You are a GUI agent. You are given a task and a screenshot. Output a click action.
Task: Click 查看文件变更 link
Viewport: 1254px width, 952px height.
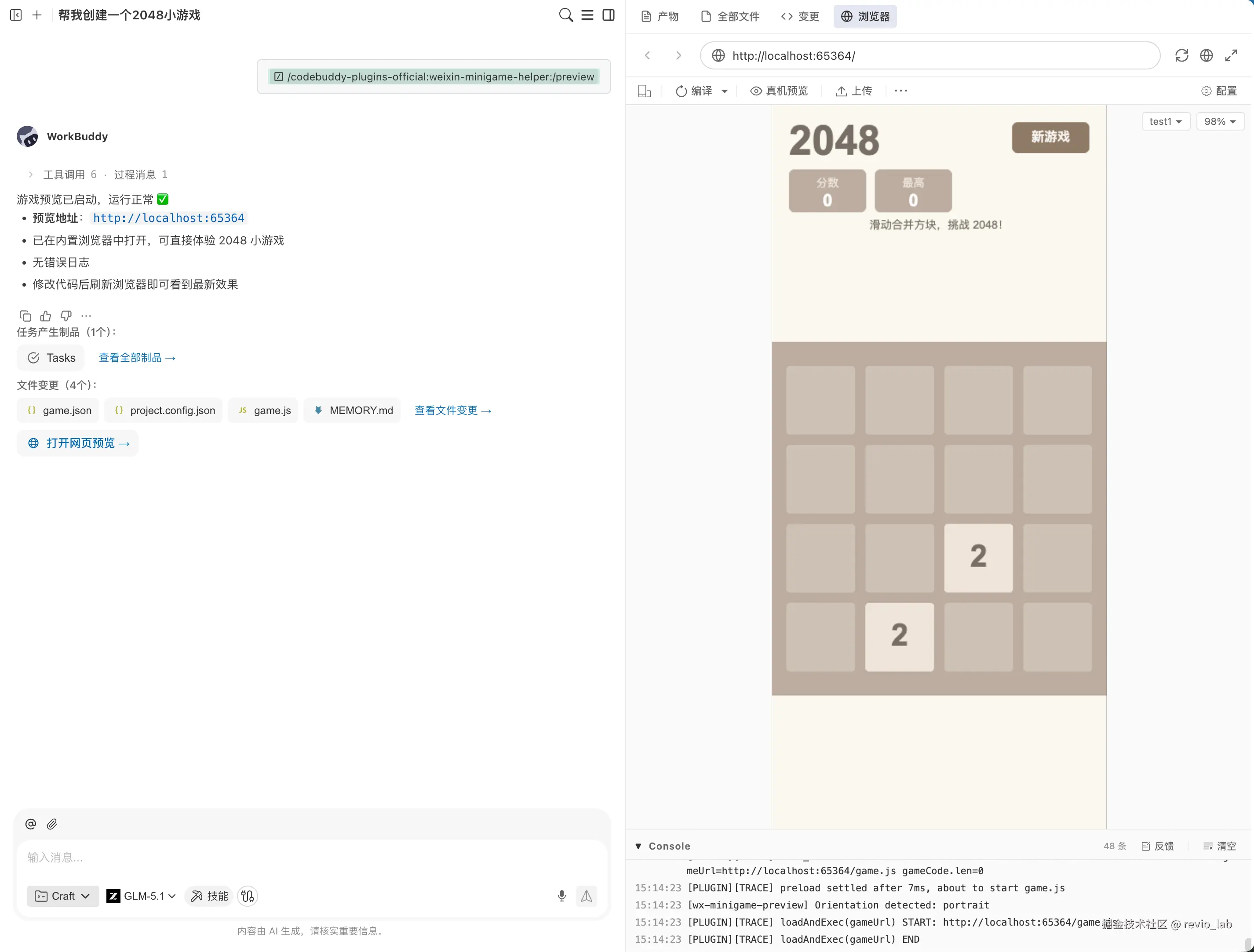(453, 410)
